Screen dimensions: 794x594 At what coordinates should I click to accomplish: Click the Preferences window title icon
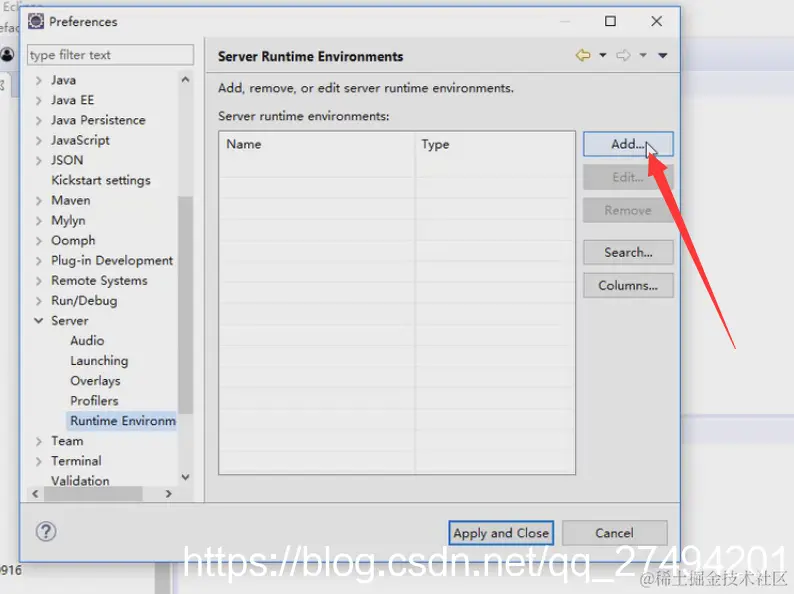(36, 21)
